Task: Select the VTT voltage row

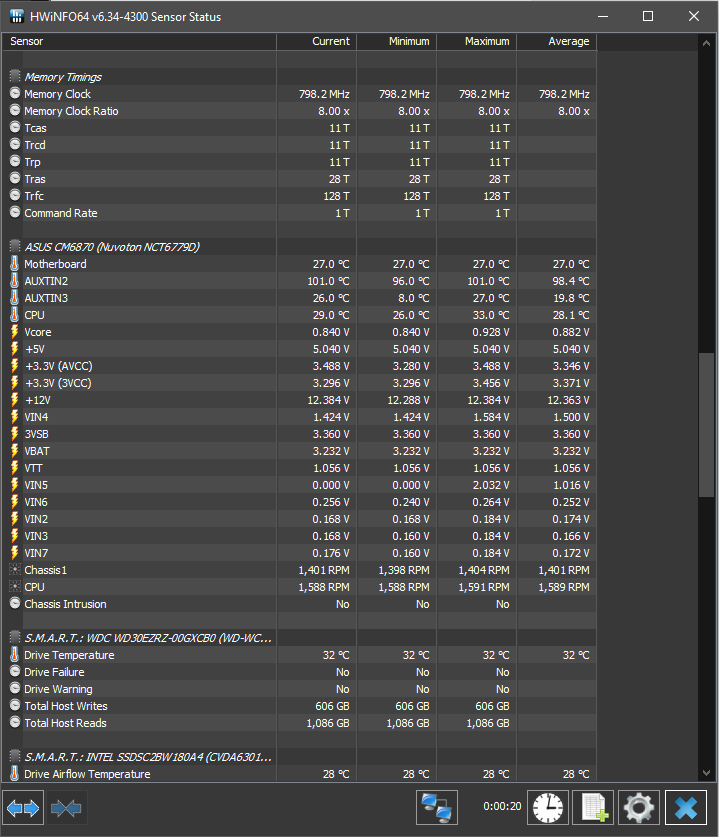Action: pyautogui.click(x=299, y=468)
